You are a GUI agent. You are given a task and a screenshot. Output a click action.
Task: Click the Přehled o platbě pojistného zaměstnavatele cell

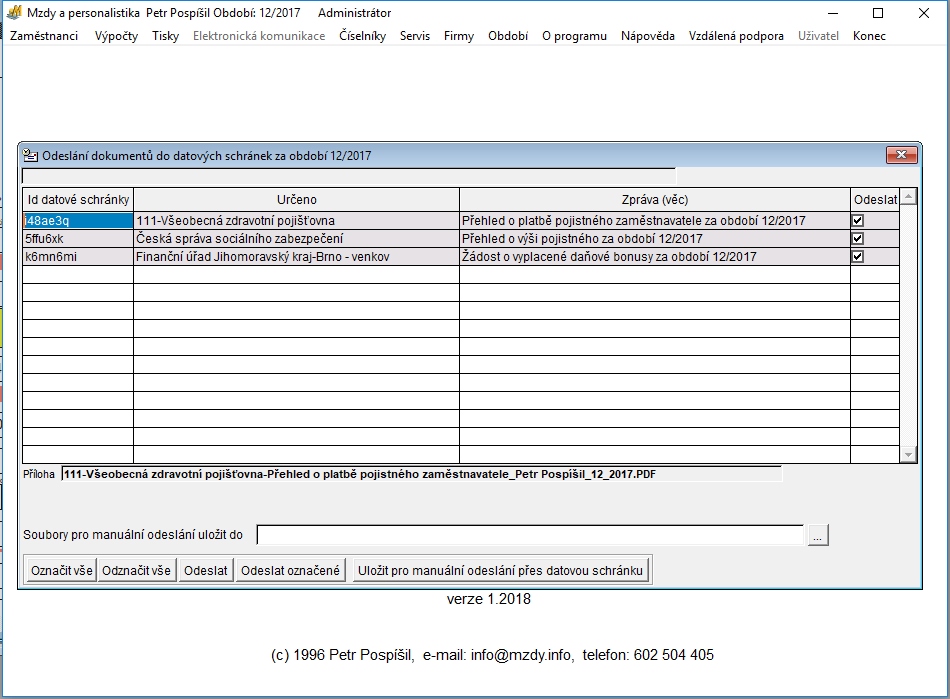pyautogui.click(x=655, y=220)
